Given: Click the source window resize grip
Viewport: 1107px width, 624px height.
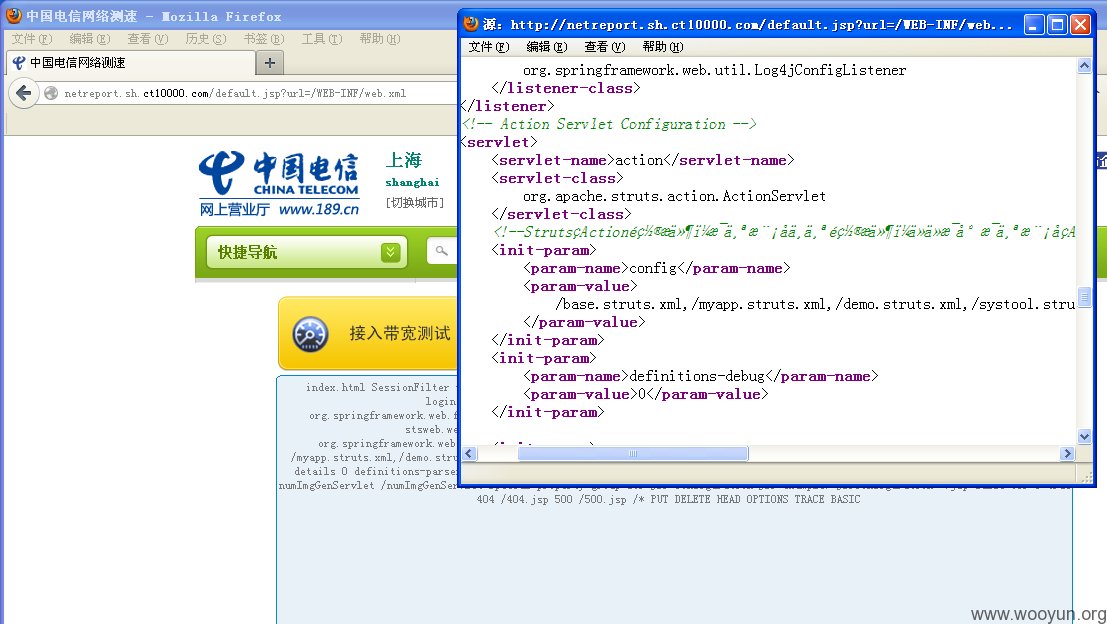Looking at the screenshot, I should coord(1087,477).
